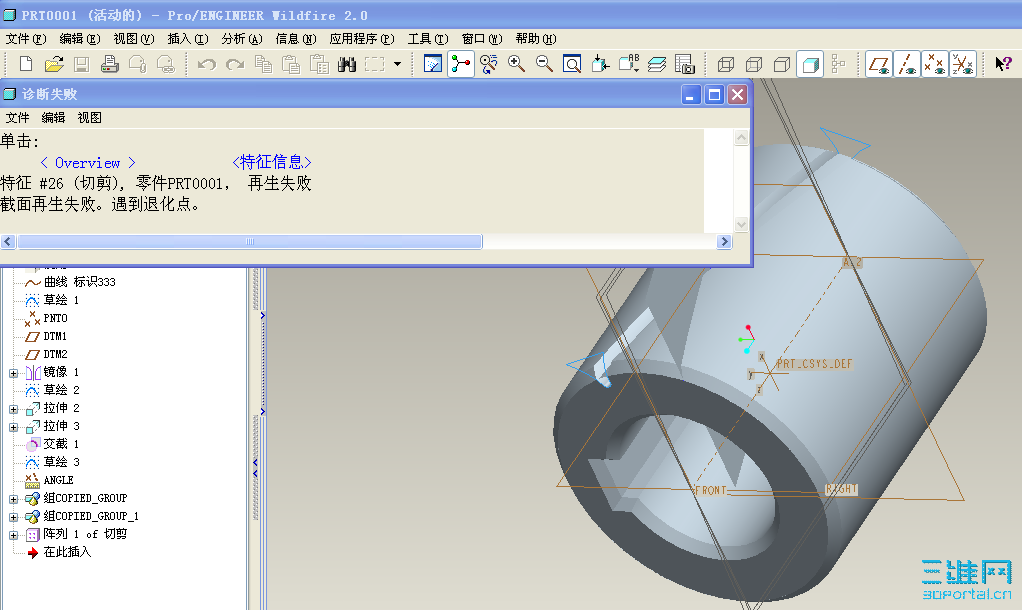Open the 窗口(W) menu

click(x=482, y=39)
